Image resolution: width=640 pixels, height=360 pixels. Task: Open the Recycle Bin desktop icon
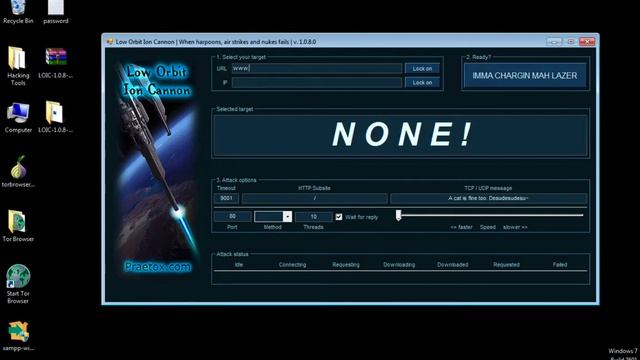tap(18, 11)
